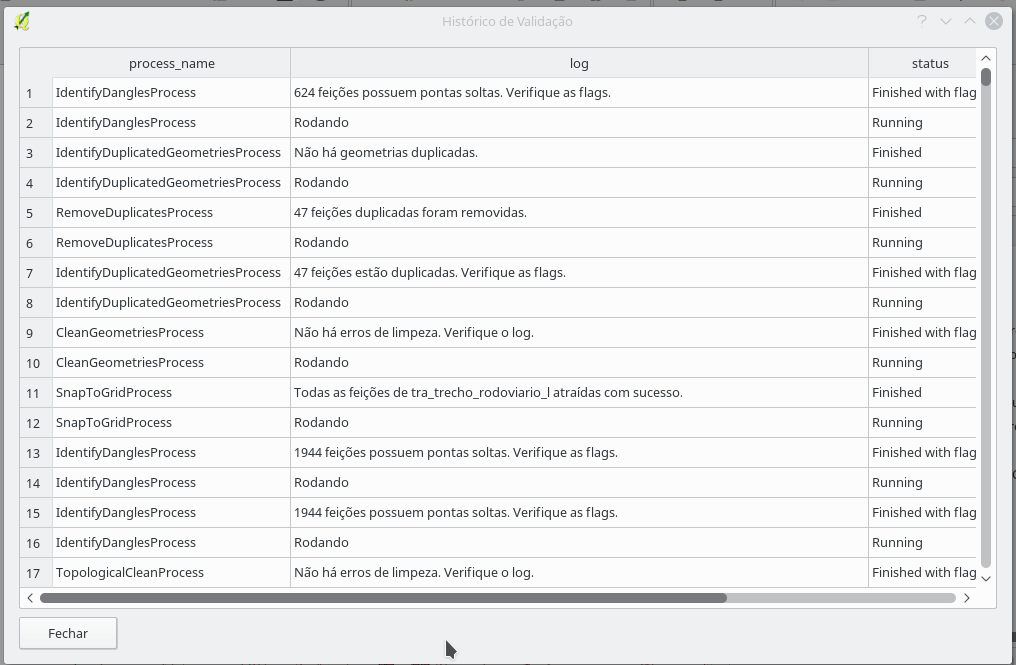The width and height of the screenshot is (1016, 665).
Task: Click the maximize up-chevron title bar icon
Action: click(x=969, y=21)
